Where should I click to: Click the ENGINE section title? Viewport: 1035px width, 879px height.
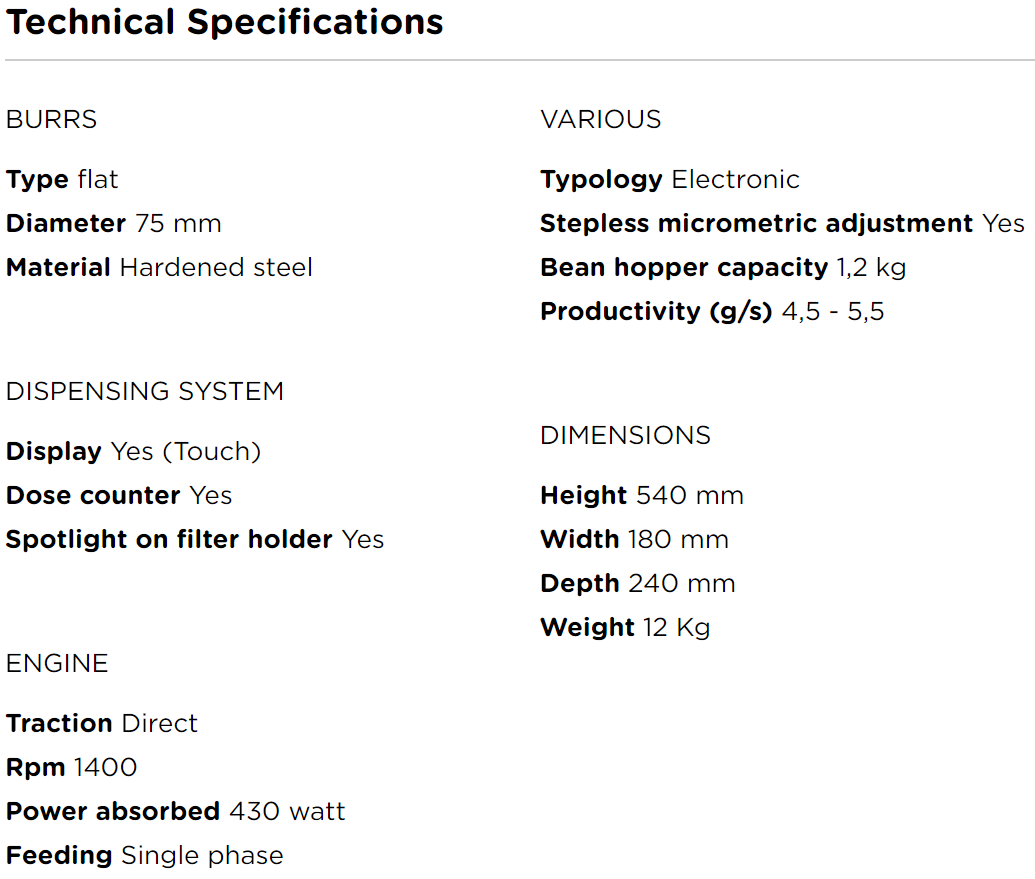[57, 664]
